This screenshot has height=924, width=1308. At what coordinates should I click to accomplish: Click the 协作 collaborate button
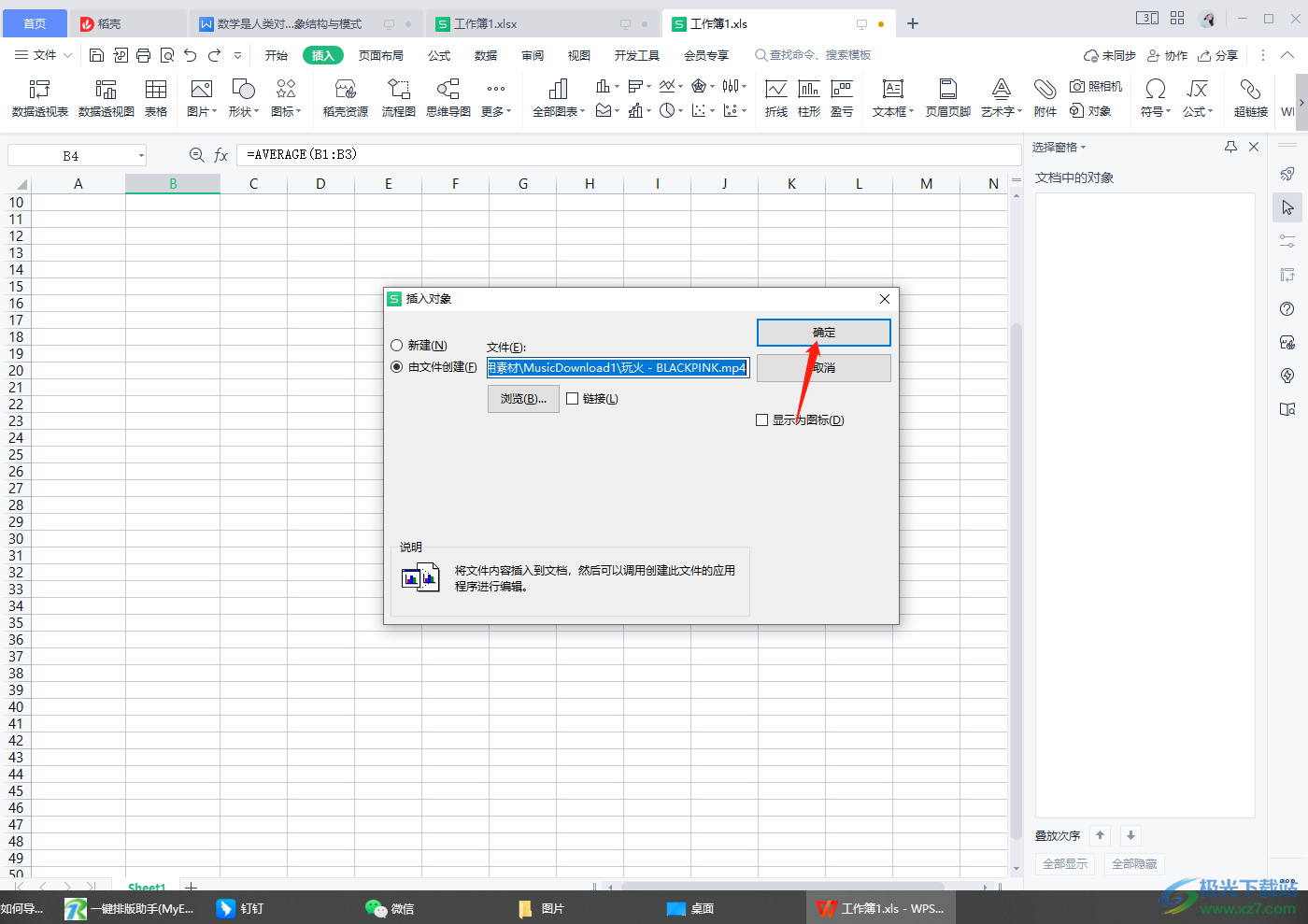click(1168, 55)
